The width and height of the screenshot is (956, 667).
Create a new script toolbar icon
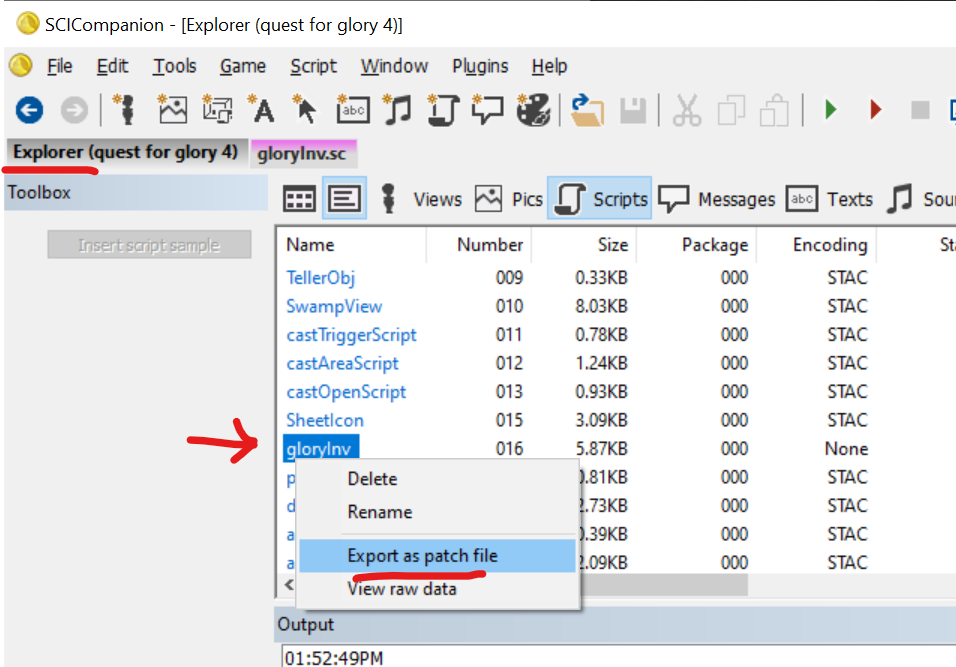tap(443, 110)
